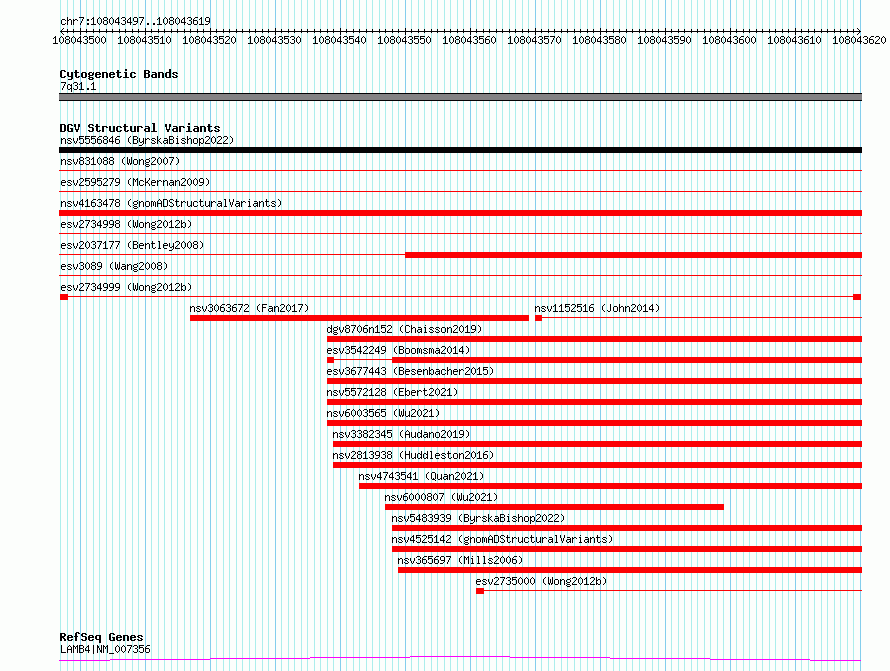This screenshot has height=671, width=890.
Task: Click the thick red bar under nsv4163478
Action: pyautogui.click(x=460, y=213)
